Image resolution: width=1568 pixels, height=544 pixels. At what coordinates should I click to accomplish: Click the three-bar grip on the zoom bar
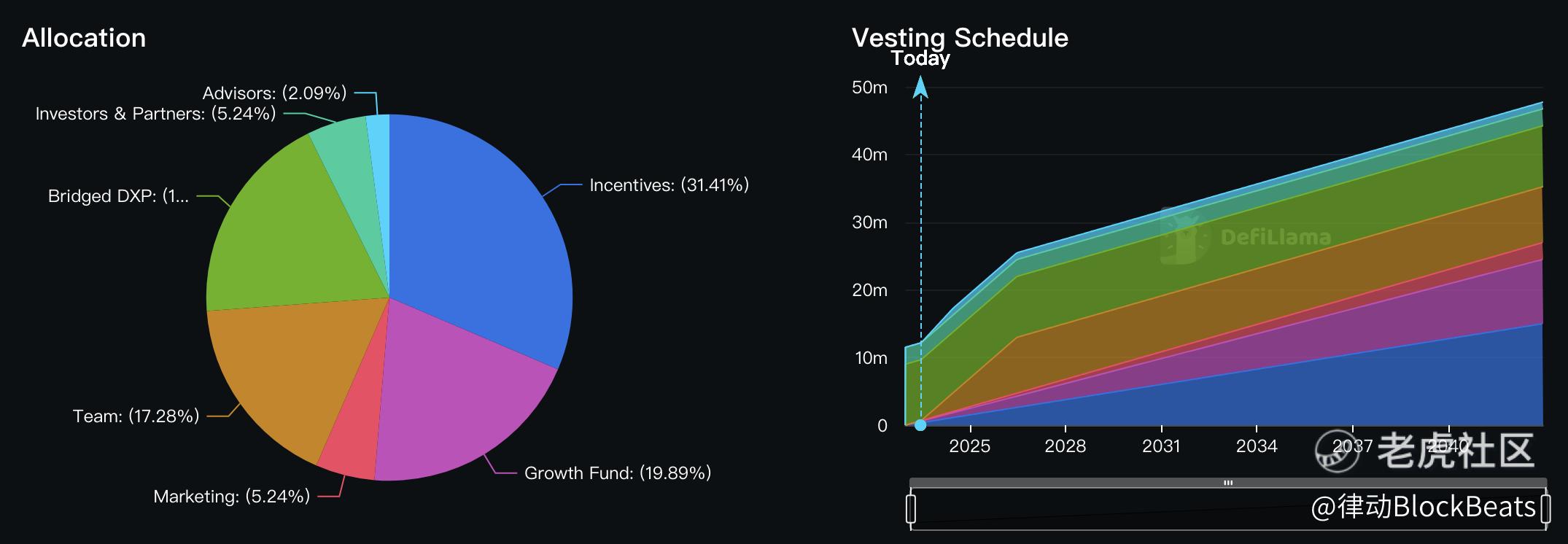click(1228, 483)
